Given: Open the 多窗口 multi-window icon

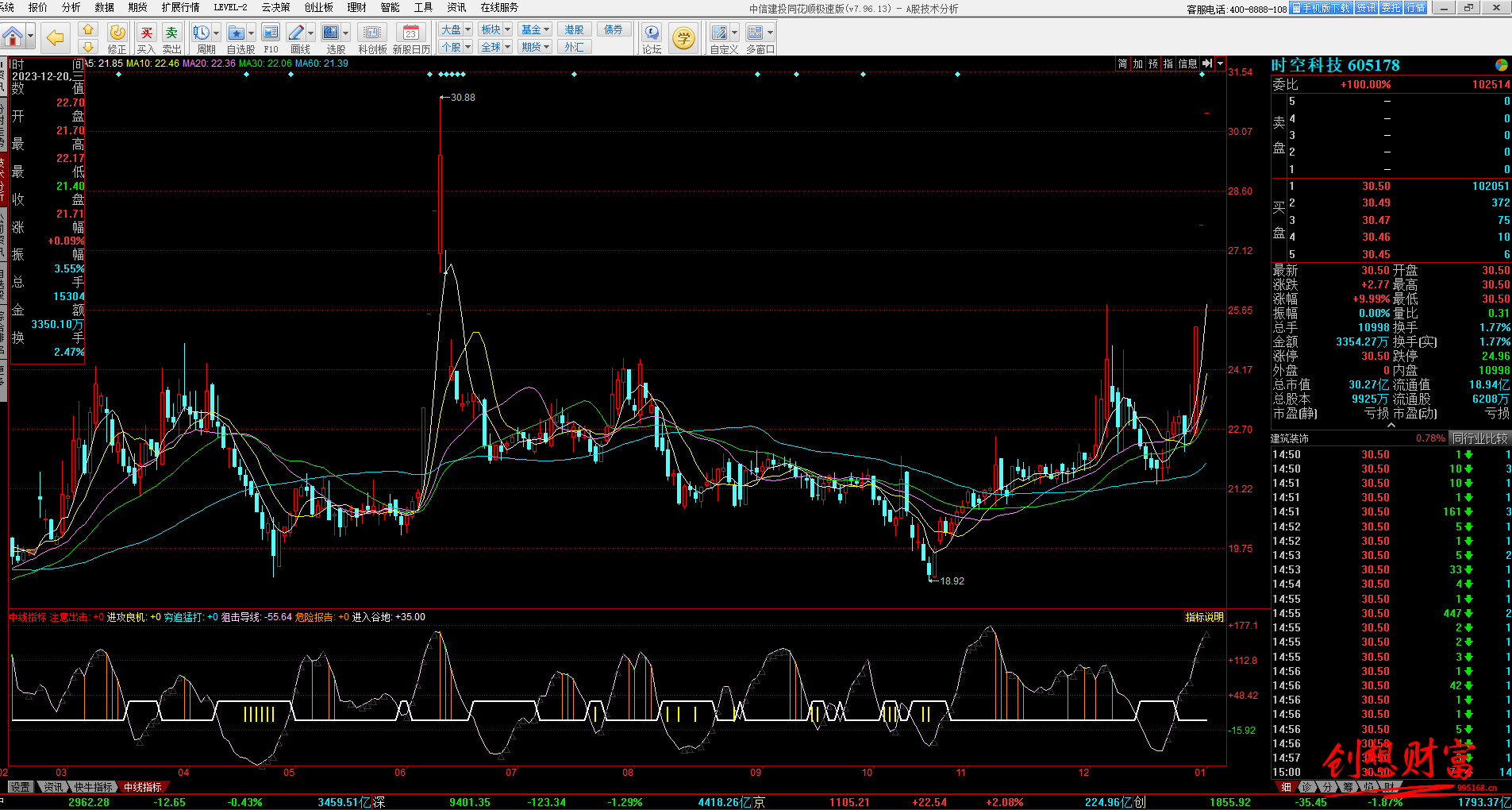Looking at the screenshot, I should pyautogui.click(x=755, y=33).
